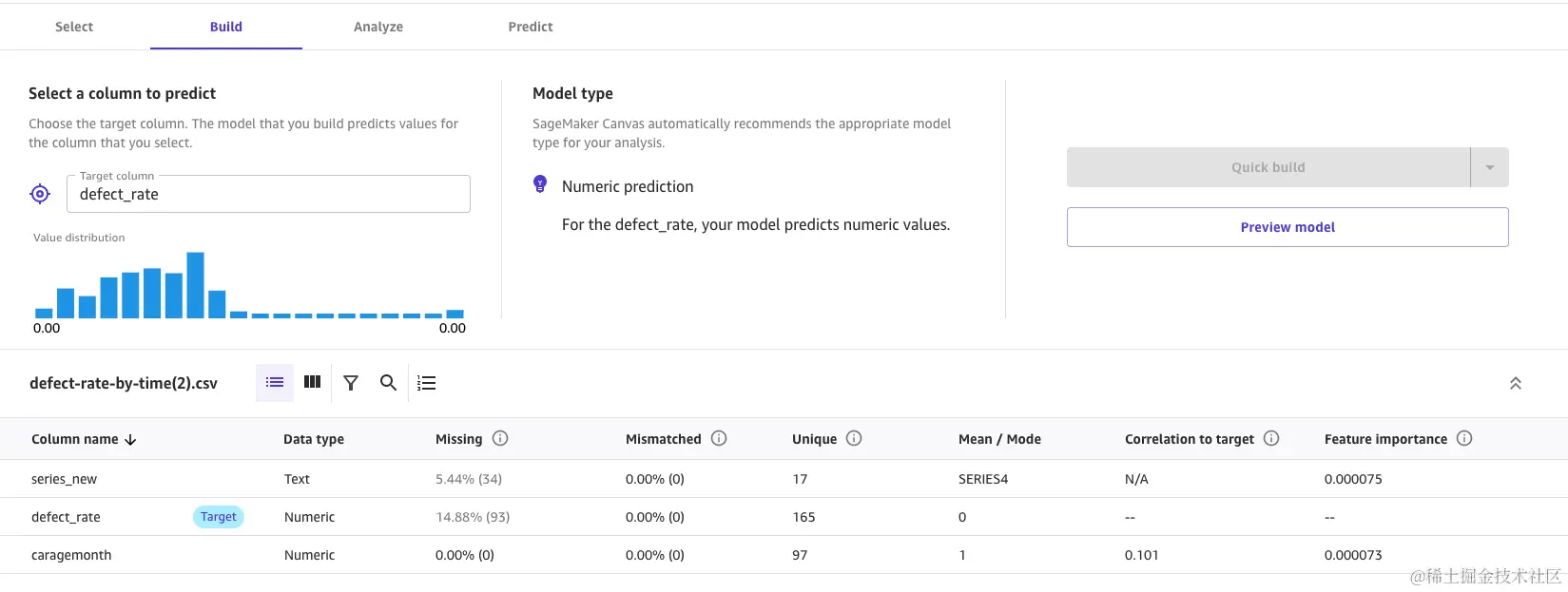Screen dimensions: 1568x592
Task: Click info icon next to Correlation to target
Action: 1271,438
